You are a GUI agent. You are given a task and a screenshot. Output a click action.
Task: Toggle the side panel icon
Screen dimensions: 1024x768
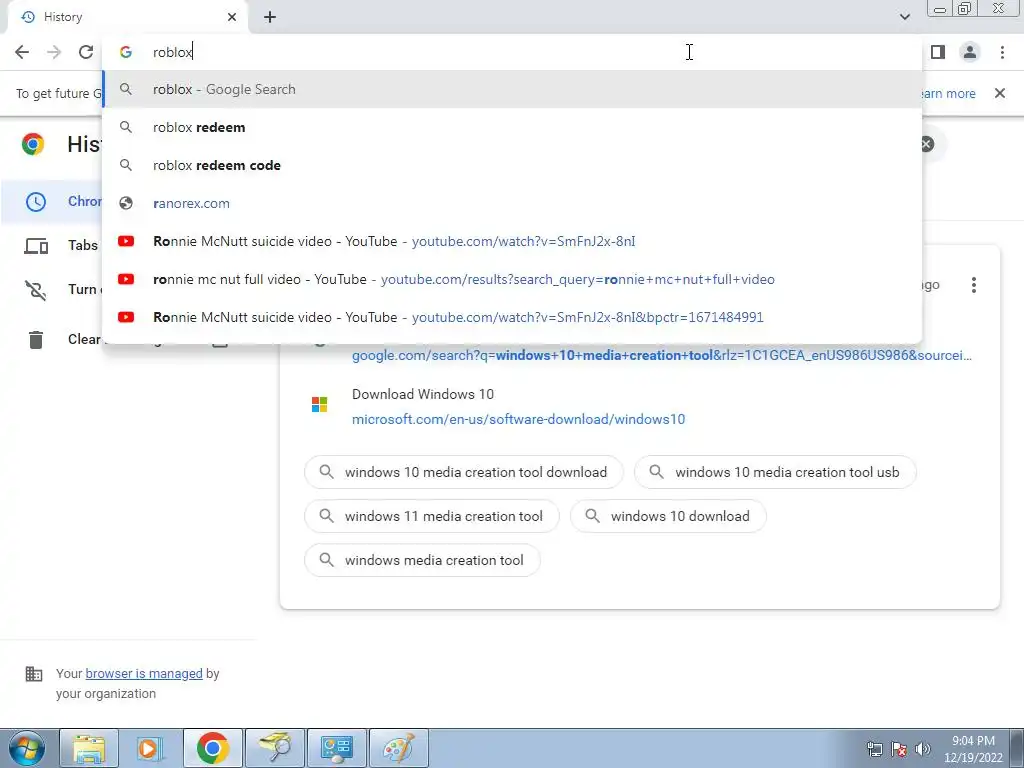point(938,52)
